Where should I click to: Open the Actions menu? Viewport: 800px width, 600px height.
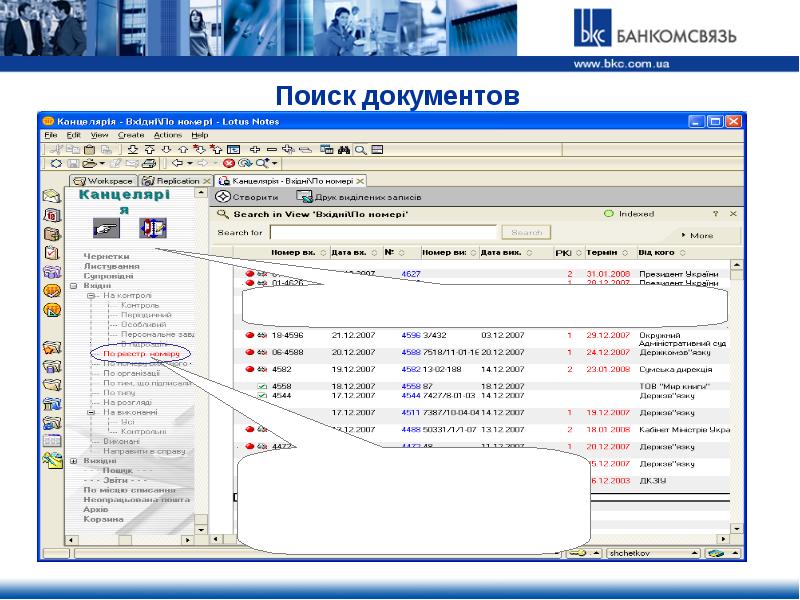(x=167, y=134)
